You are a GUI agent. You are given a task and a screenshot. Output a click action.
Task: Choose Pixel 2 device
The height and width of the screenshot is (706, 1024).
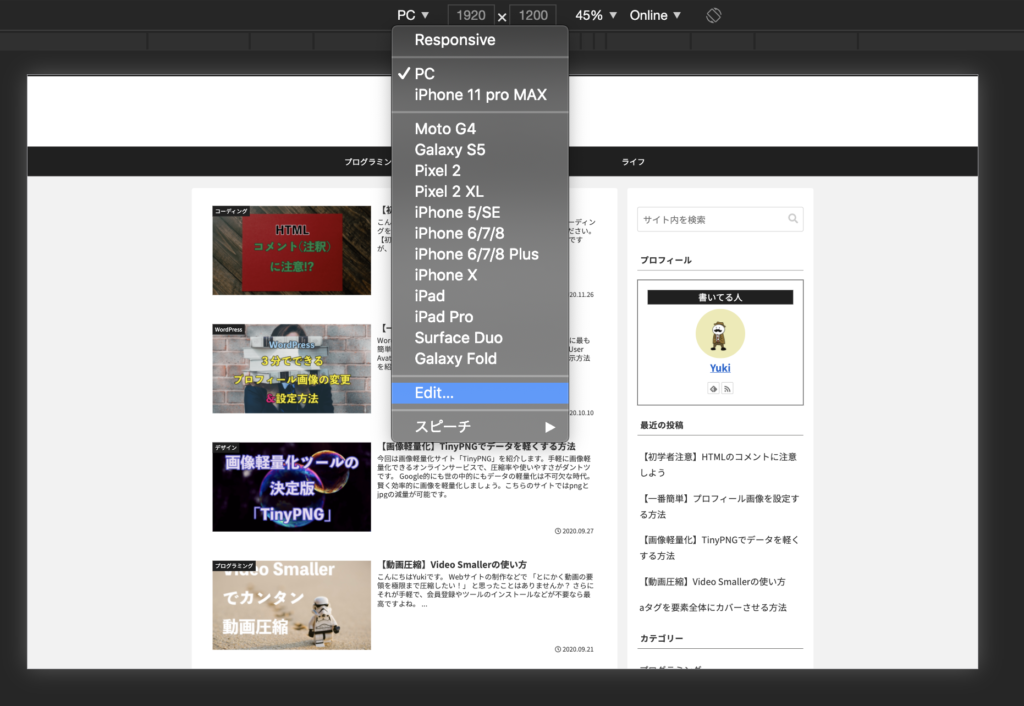click(480, 170)
